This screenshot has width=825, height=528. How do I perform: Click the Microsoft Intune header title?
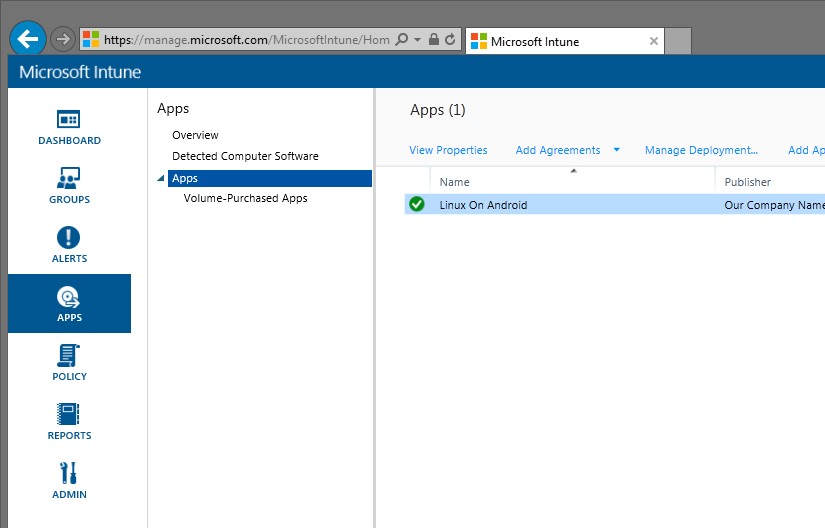pyautogui.click(x=80, y=72)
